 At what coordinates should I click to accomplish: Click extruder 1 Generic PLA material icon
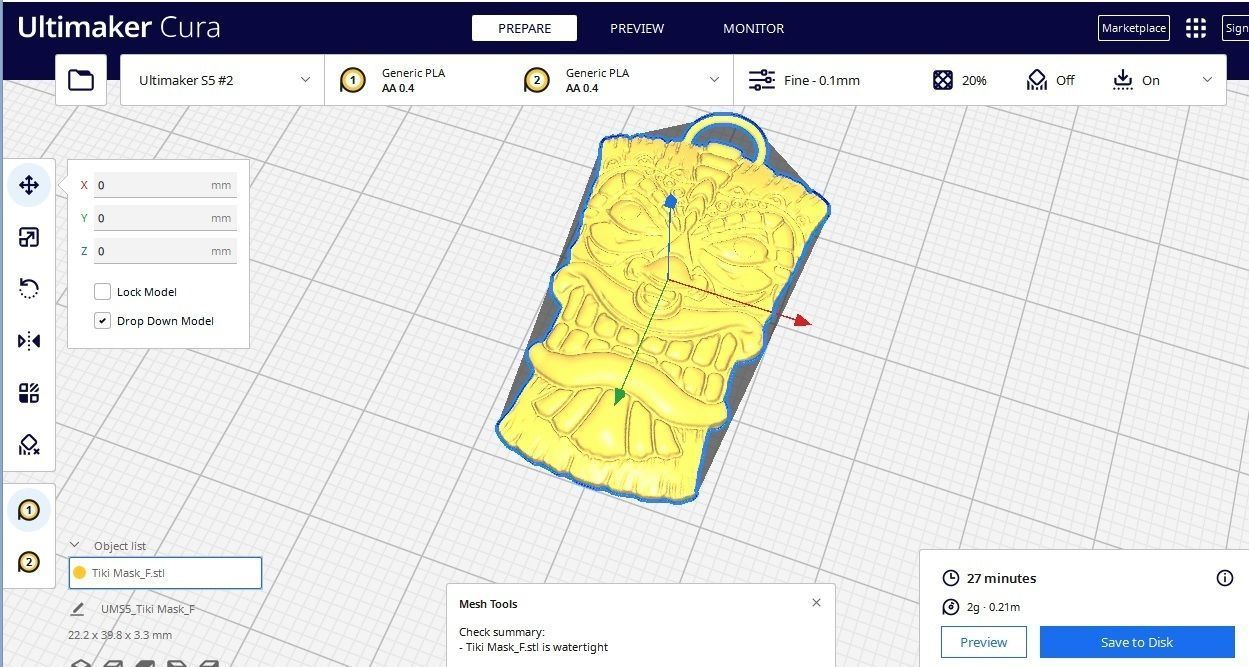point(352,80)
